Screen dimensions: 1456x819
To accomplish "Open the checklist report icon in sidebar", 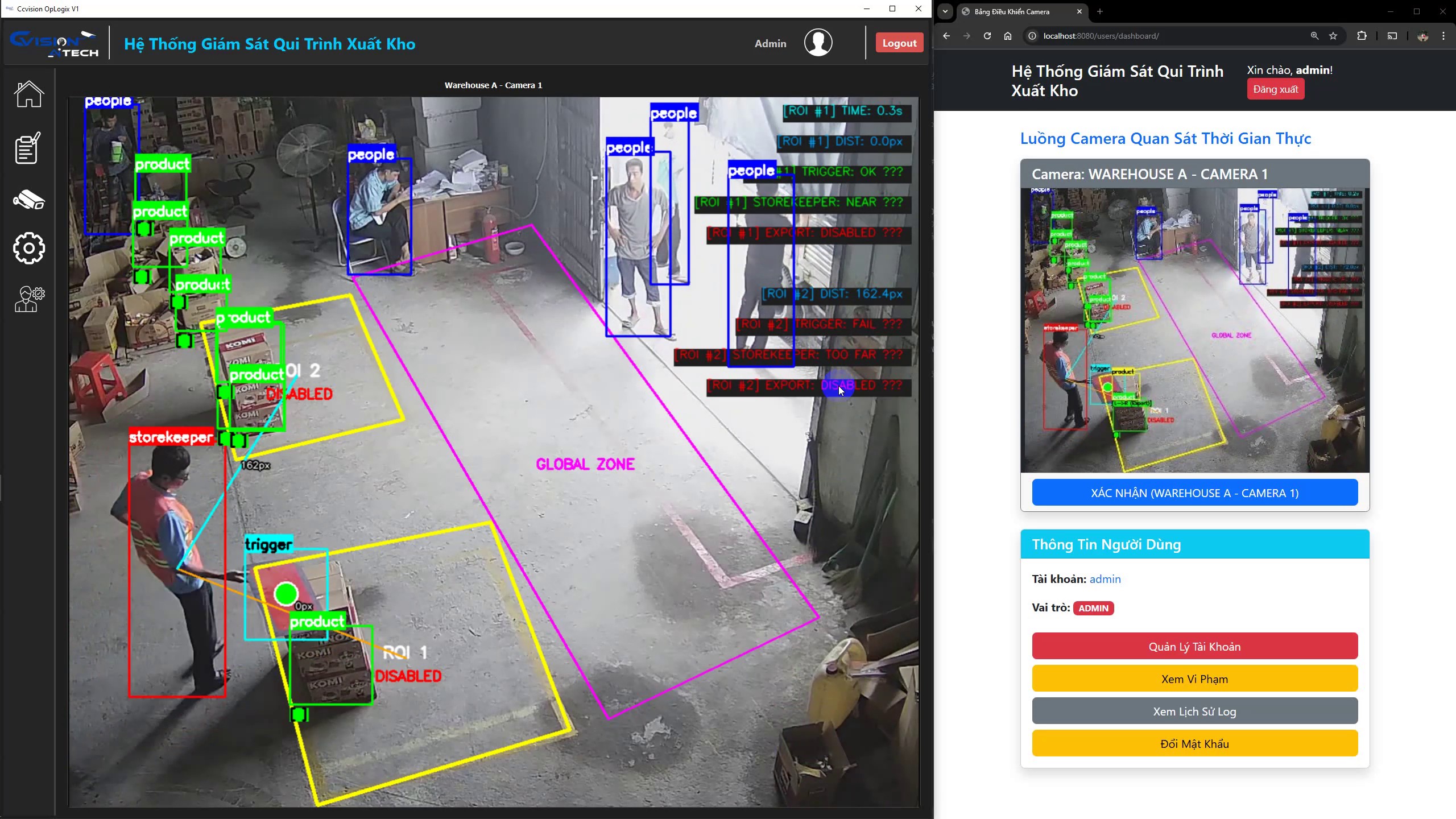I will (x=28, y=148).
